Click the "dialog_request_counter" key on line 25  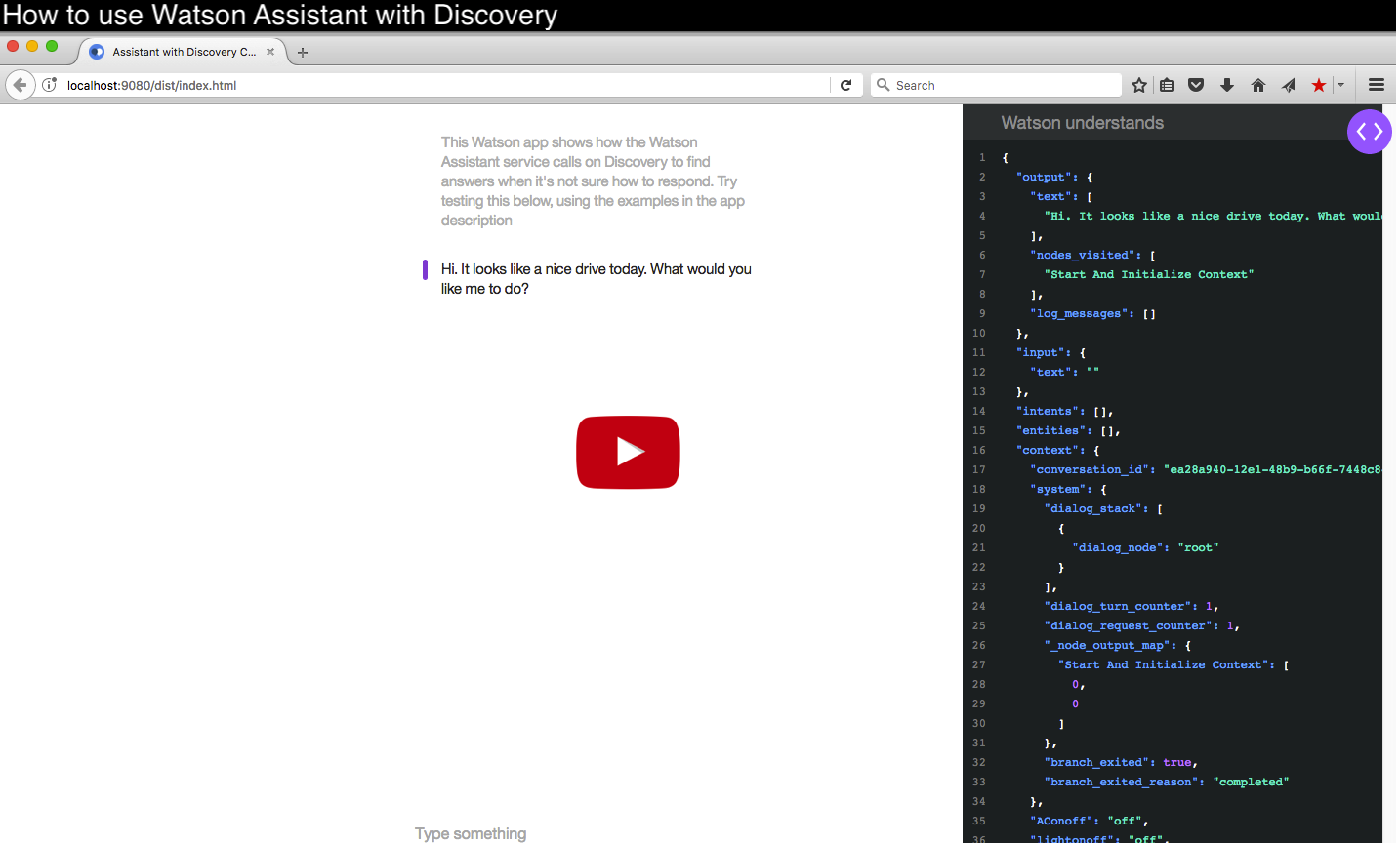tap(1129, 625)
